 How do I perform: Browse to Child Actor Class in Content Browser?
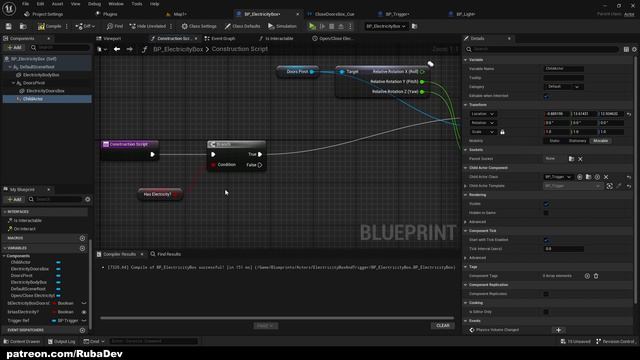(588, 177)
